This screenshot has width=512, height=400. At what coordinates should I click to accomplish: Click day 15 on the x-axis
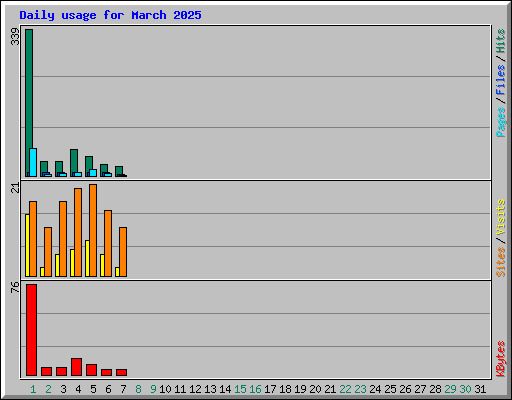point(240,389)
